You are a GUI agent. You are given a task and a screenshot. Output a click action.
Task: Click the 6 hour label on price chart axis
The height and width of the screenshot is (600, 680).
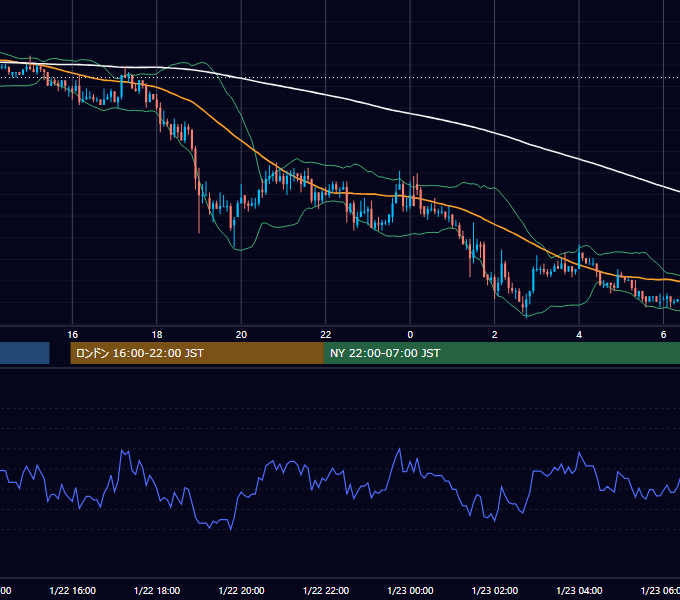(x=663, y=335)
